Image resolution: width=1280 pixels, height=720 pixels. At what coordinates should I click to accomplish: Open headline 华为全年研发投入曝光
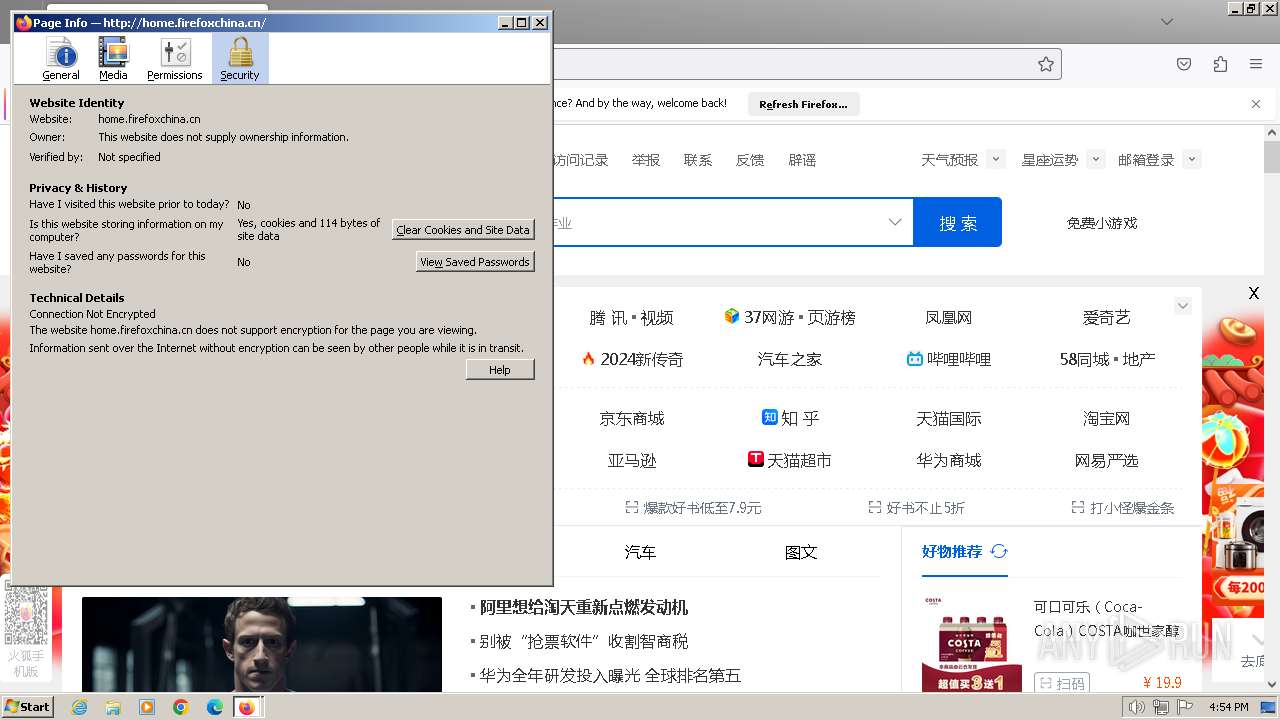click(x=610, y=676)
